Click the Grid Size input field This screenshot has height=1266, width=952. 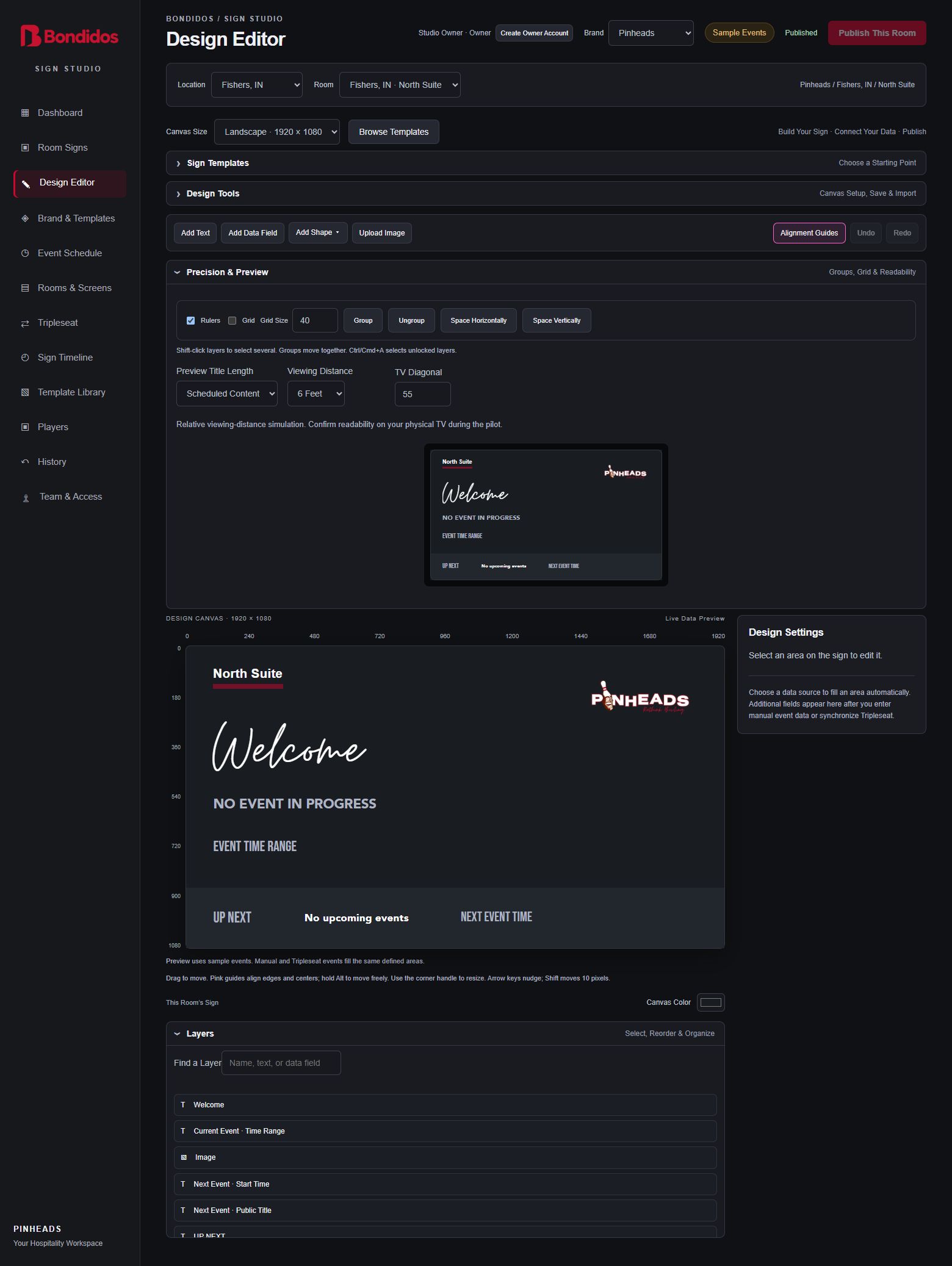point(315,320)
